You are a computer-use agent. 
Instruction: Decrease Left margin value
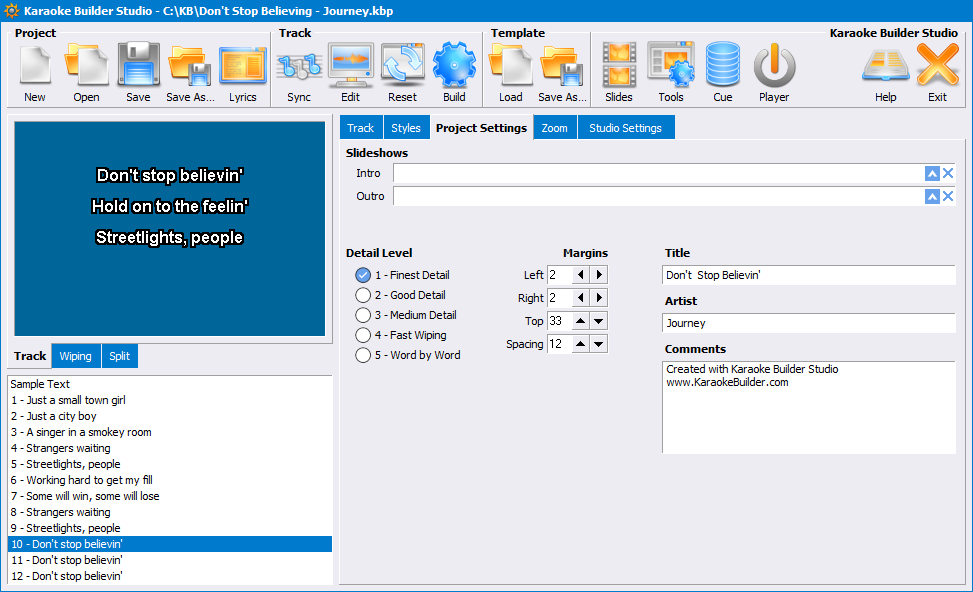click(x=581, y=275)
